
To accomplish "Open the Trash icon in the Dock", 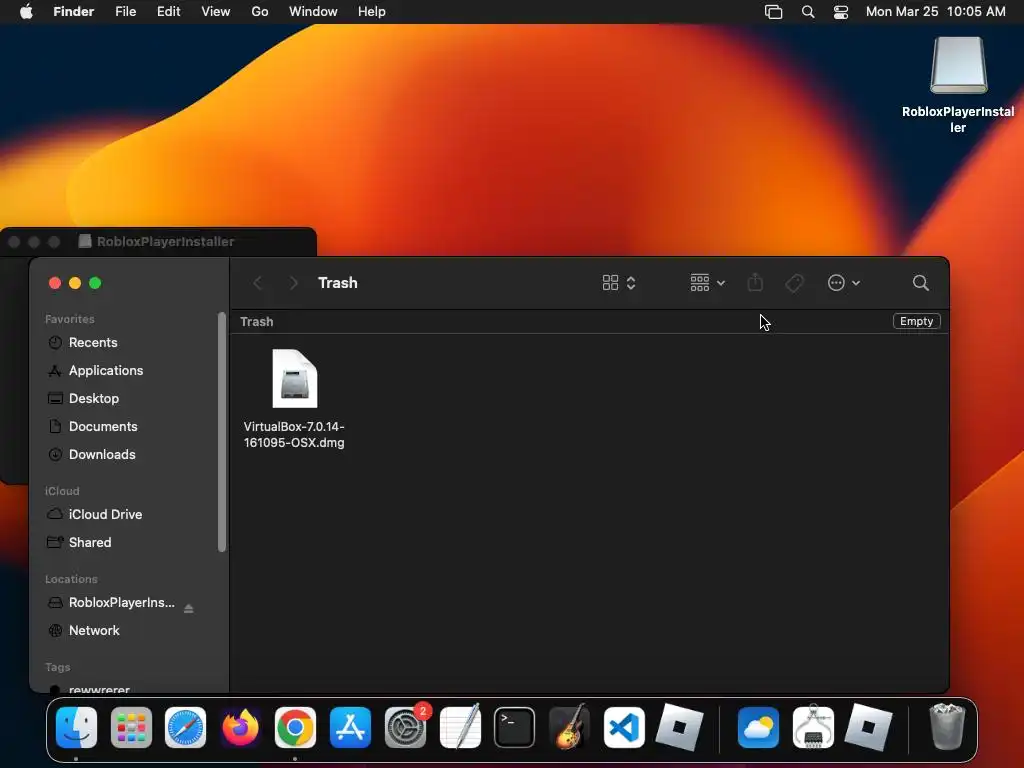I will click(x=947, y=726).
